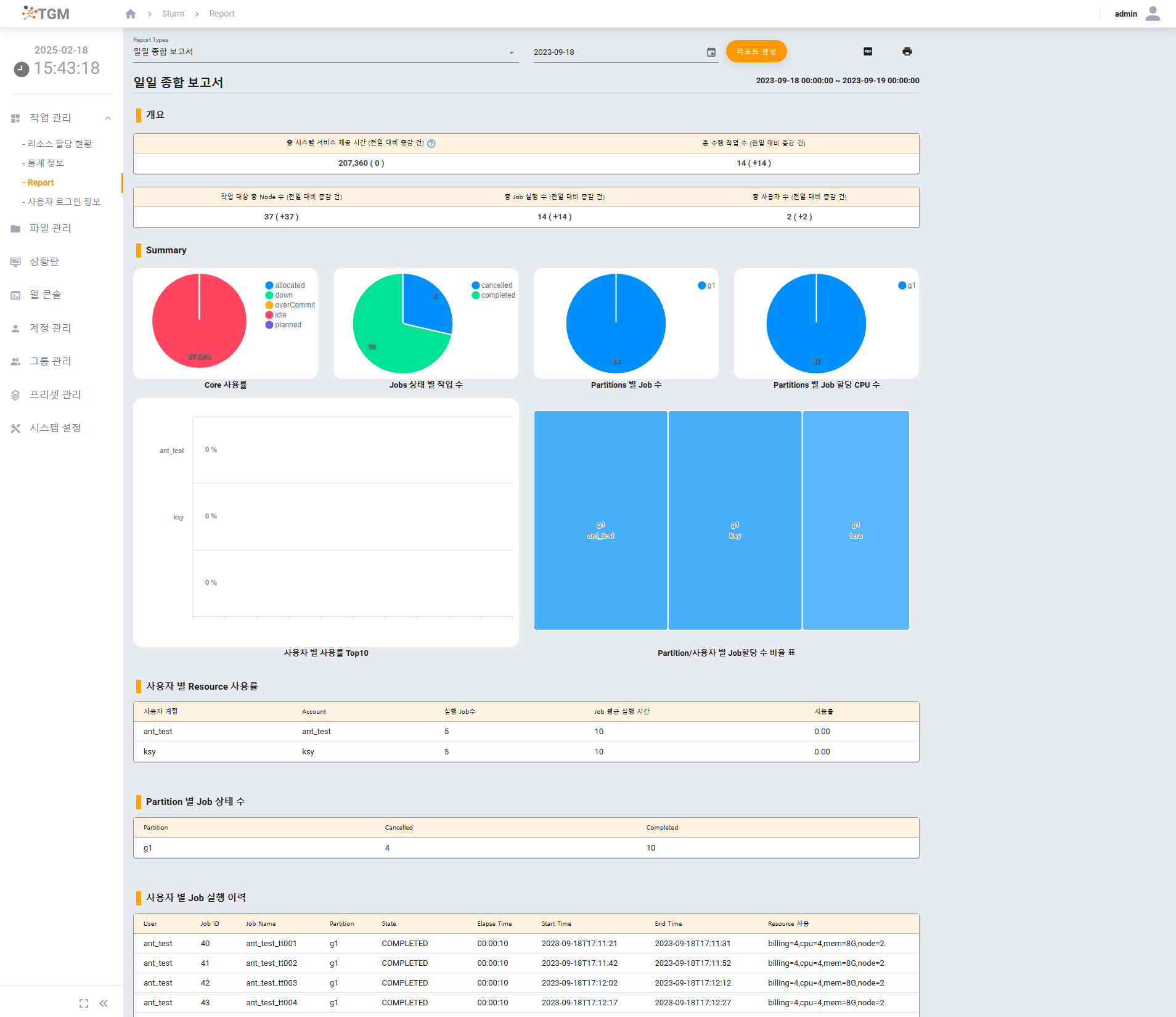This screenshot has height=1017, width=1176.
Task: Expand the 파일 관리 sidebar menu
Action: pyautogui.click(x=51, y=228)
